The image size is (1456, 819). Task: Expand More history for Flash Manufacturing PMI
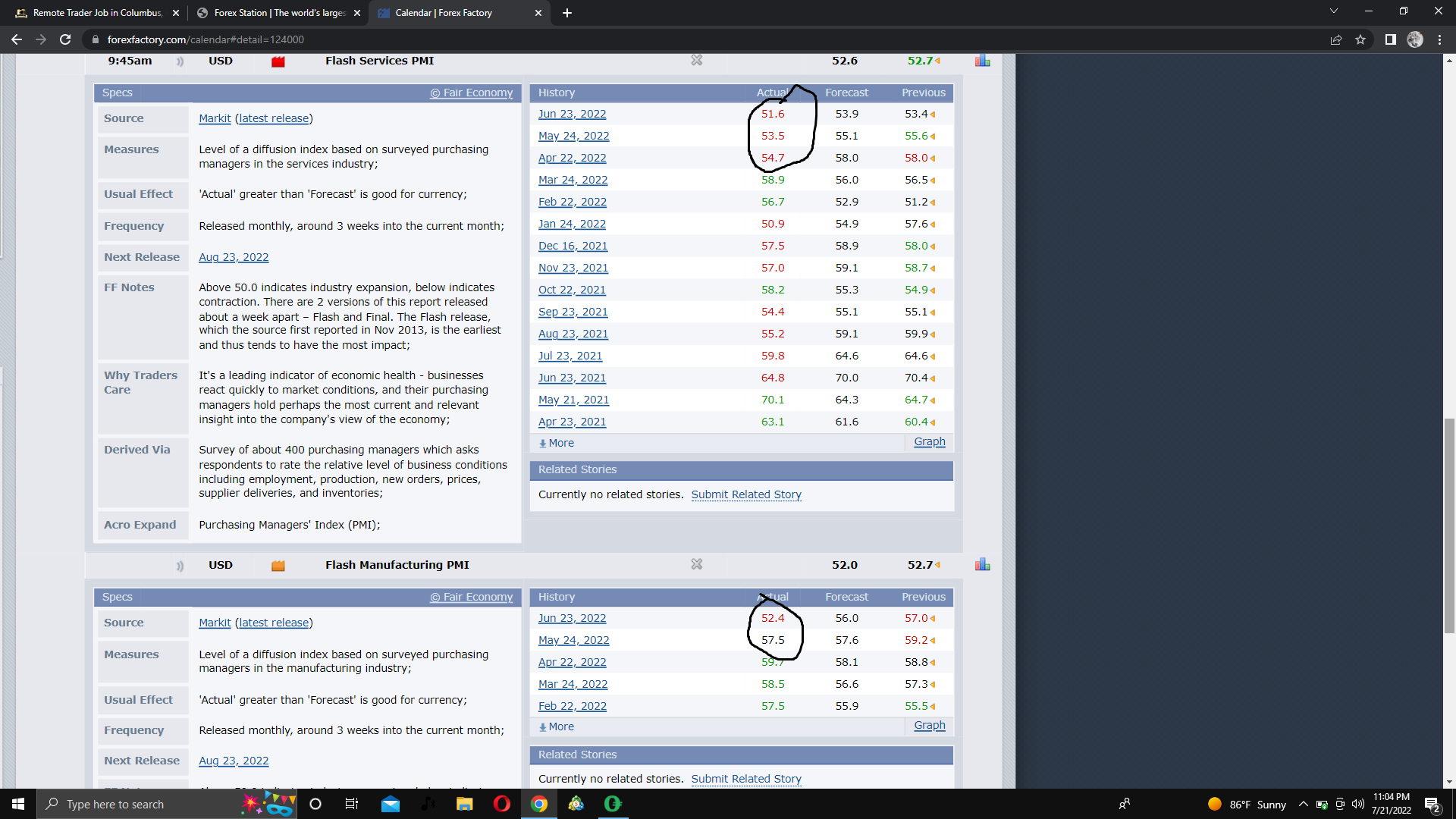556,726
